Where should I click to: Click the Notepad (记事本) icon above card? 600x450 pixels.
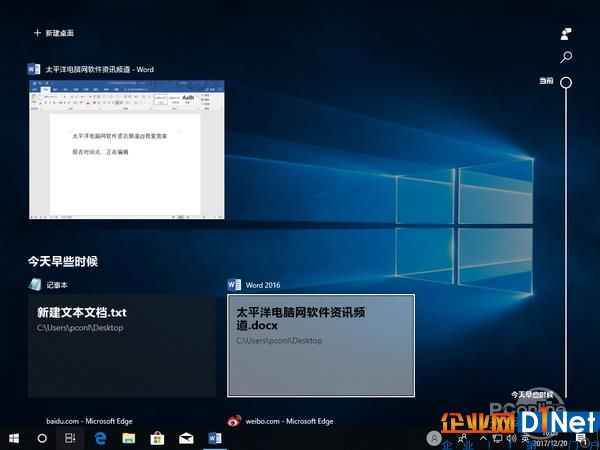point(35,284)
